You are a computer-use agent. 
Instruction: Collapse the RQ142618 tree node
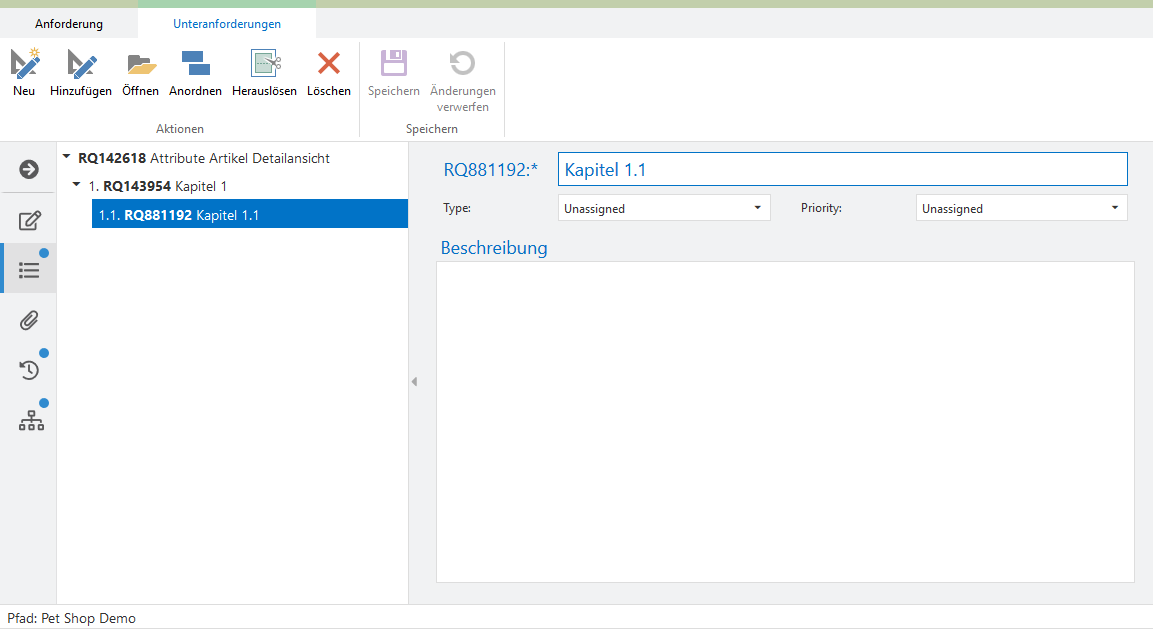click(67, 157)
